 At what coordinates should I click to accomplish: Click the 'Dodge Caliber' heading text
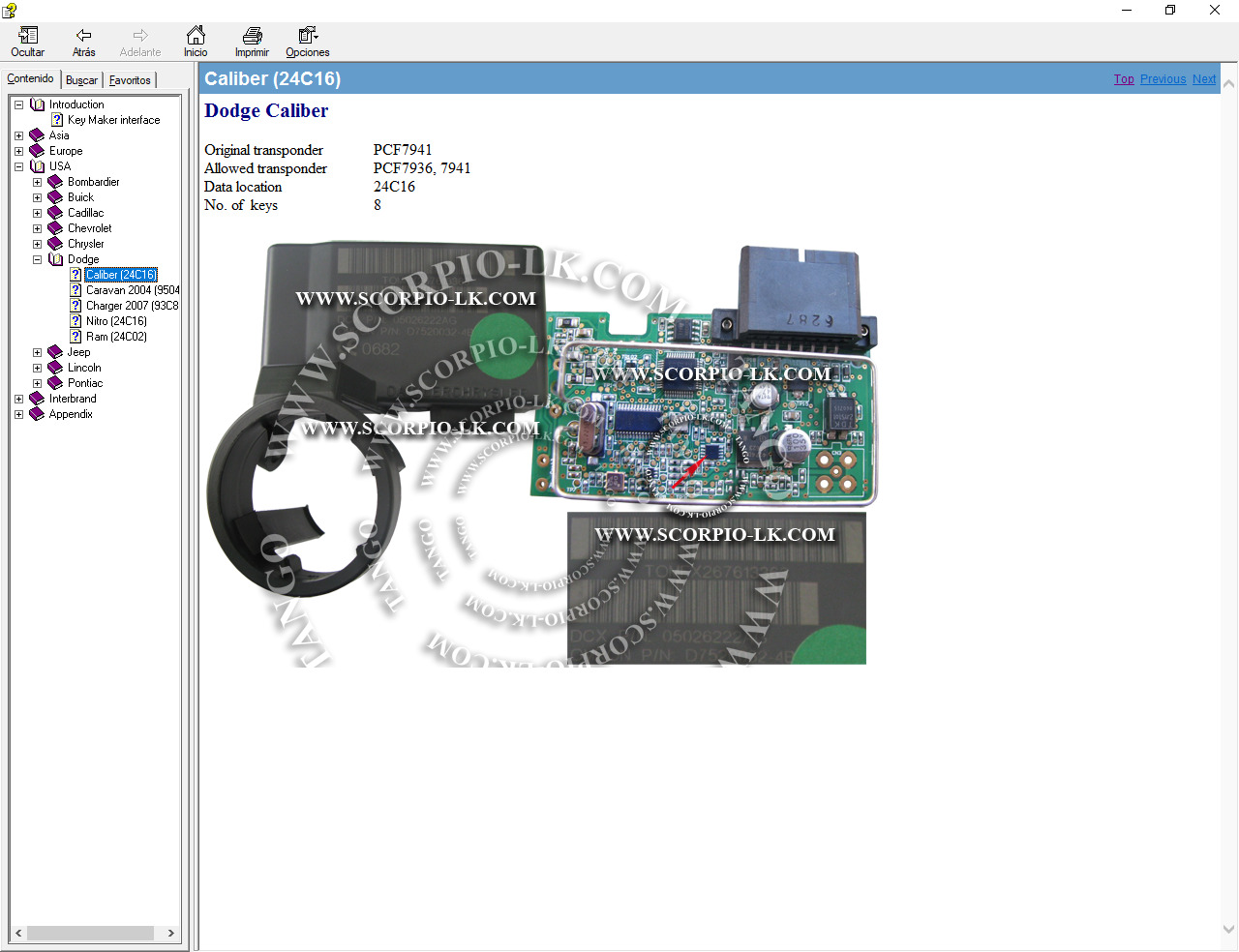click(266, 110)
